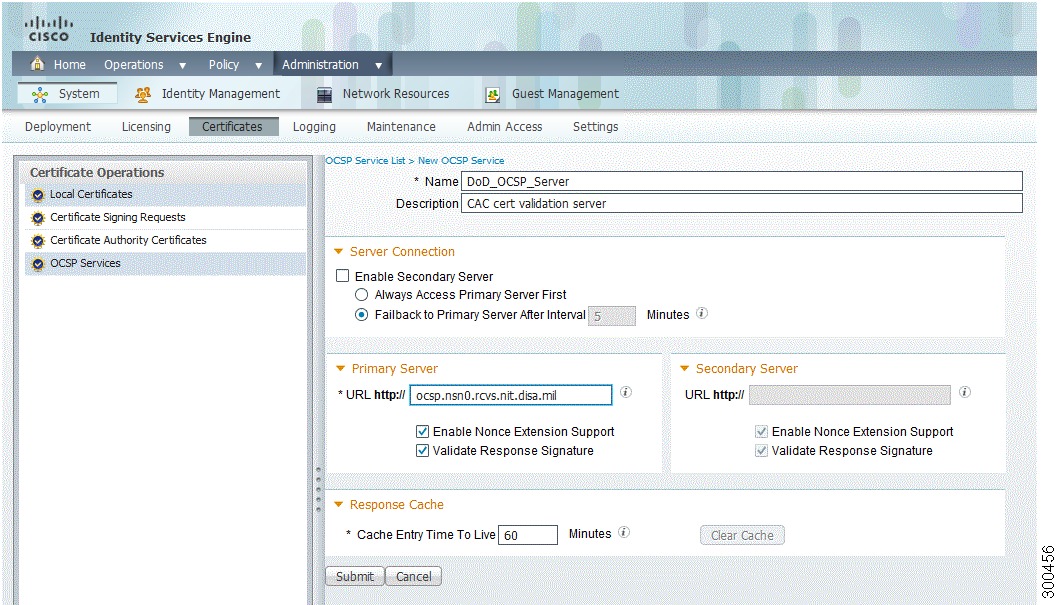Image resolution: width=1060 pixels, height=605 pixels.
Task: Open the Licensing tab
Action: click(x=146, y=126)
